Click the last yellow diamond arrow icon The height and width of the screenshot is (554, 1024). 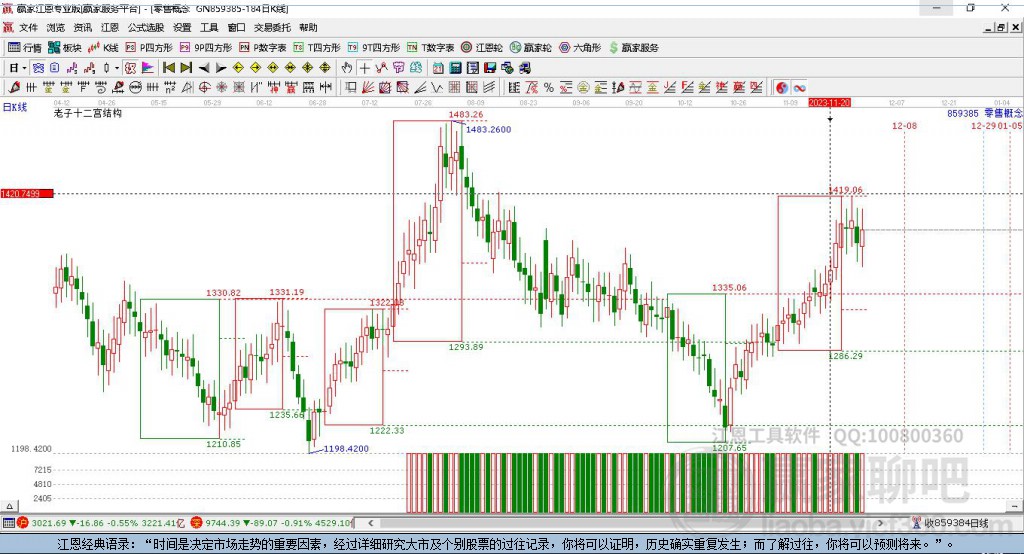[325, 68]
